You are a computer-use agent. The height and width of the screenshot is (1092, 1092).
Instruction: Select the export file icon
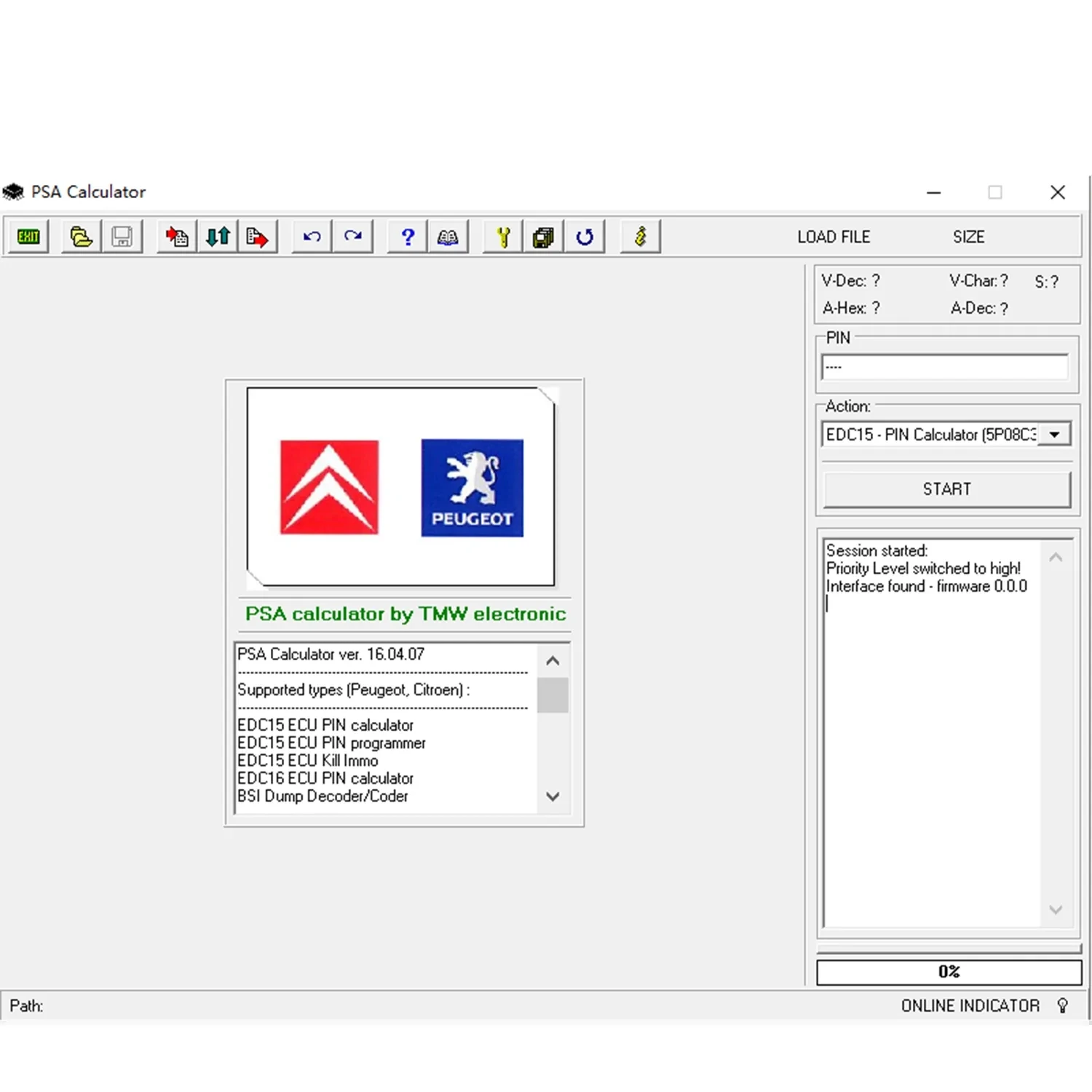pos(257,236)
